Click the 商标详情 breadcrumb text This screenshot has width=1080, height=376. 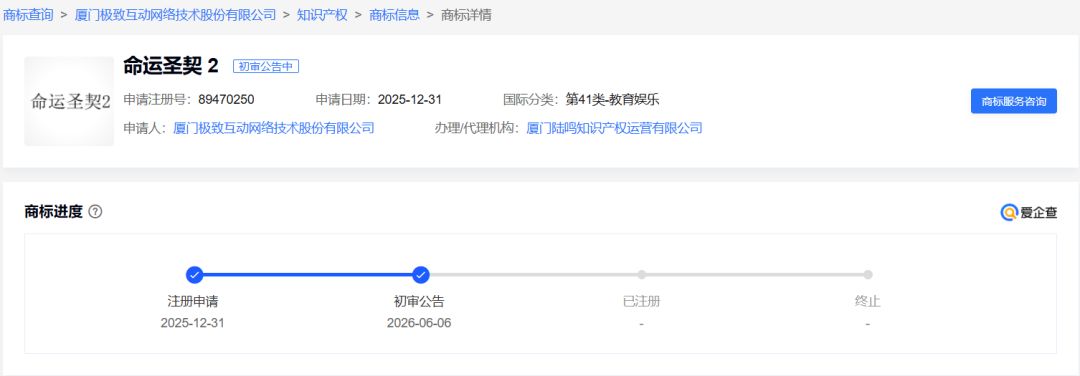click(x=466, y=15)
